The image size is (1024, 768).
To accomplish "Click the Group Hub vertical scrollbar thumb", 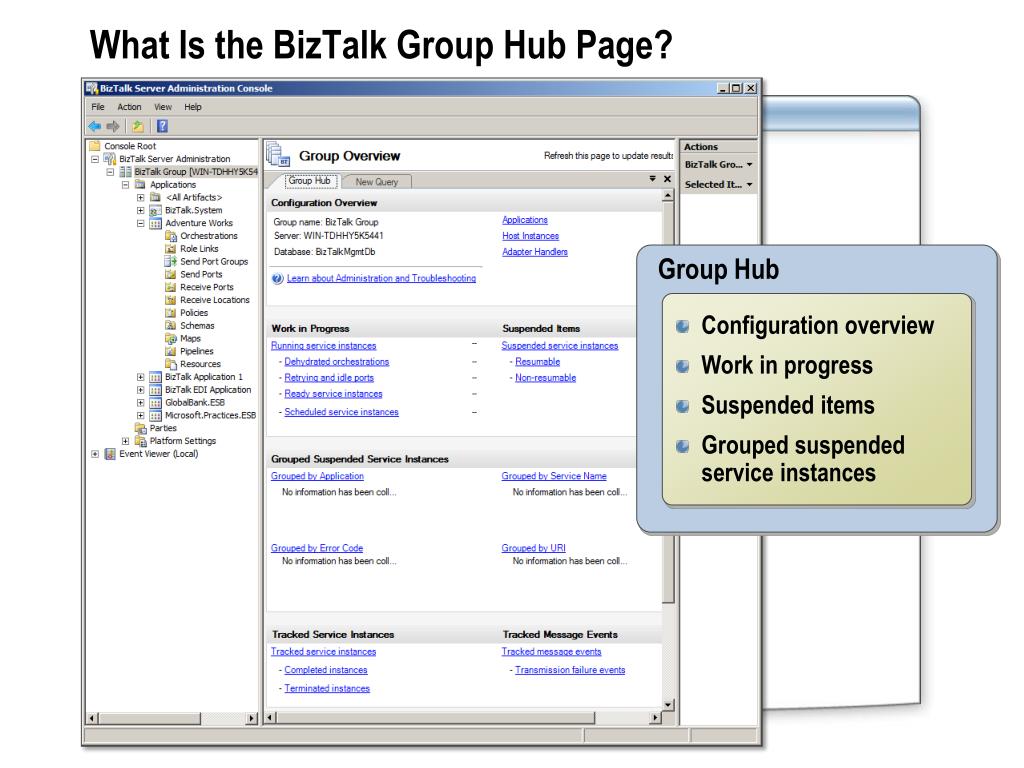I will click(x=667, y=402).
